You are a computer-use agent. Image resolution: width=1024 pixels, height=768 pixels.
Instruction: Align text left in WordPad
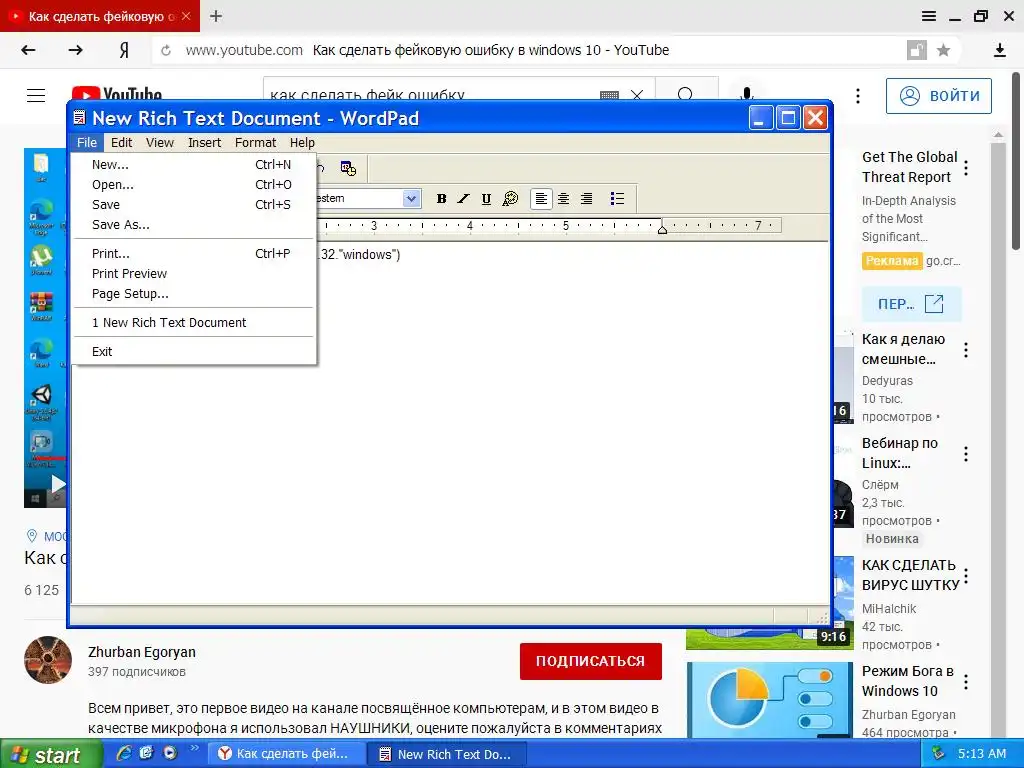click(x=541, y=199)
